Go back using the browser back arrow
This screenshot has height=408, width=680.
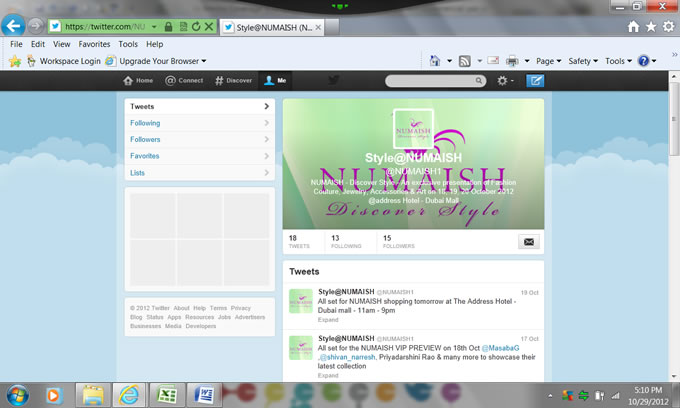click(13, 26)
